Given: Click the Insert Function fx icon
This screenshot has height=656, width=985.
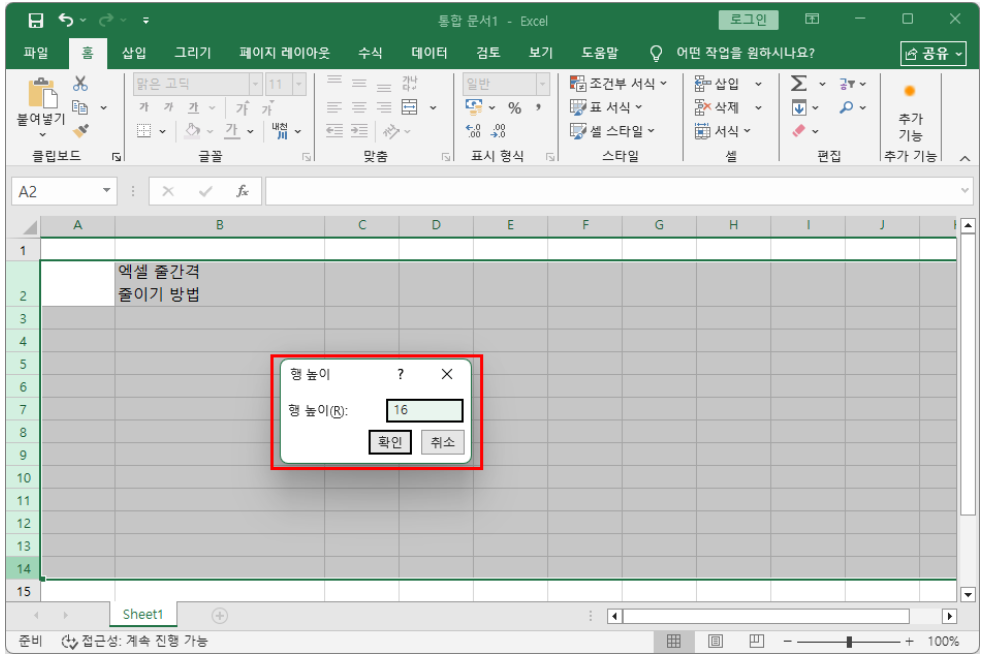Looking at the screenshot, I should 242,191.
